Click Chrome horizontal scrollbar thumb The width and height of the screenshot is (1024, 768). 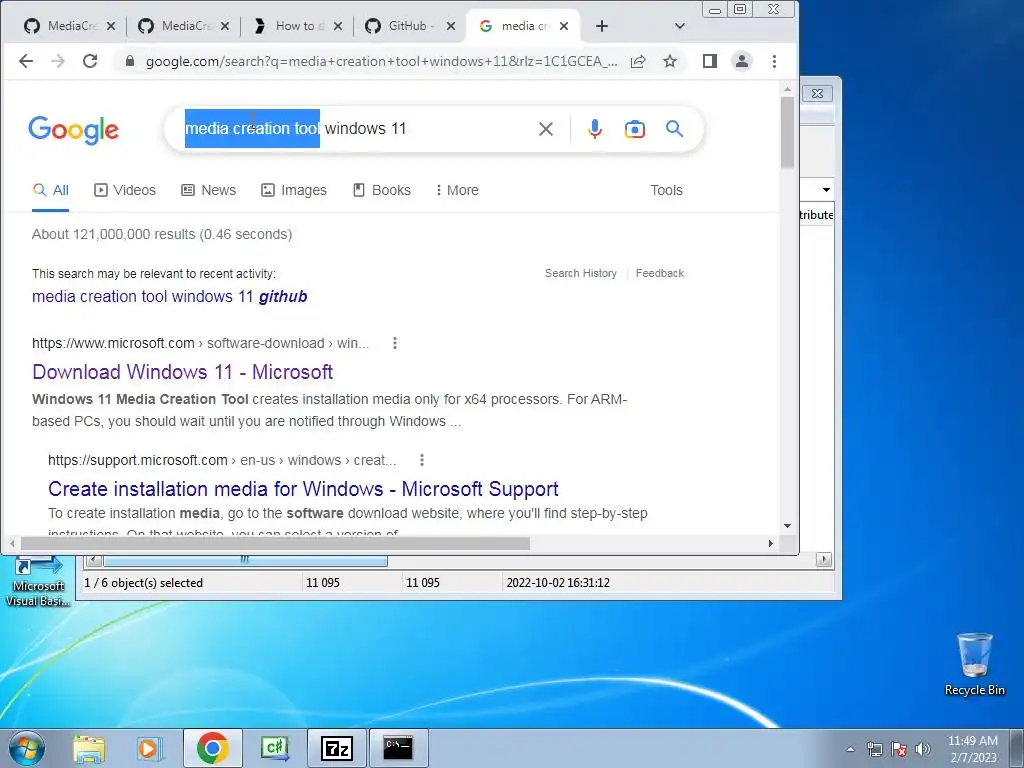pos(275,543)
